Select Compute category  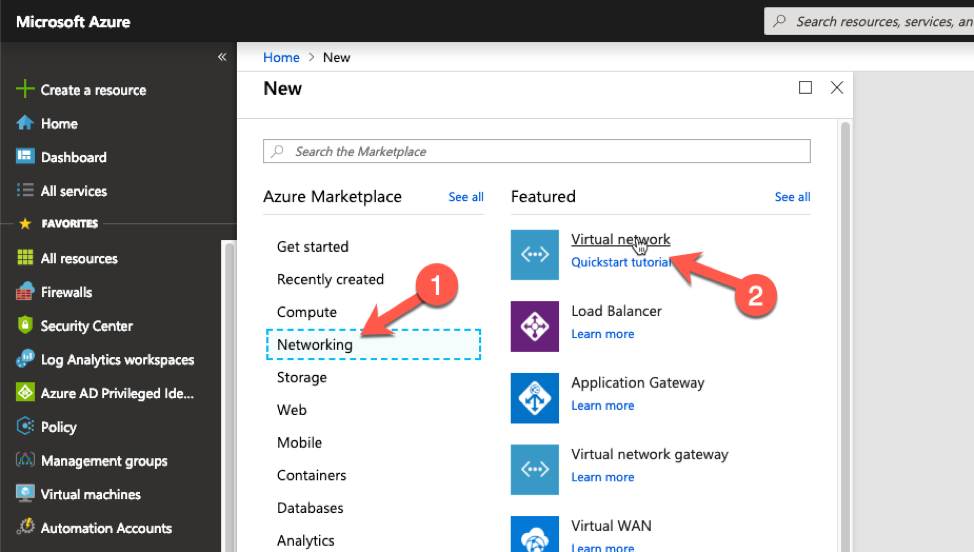(x=307, y=312)
